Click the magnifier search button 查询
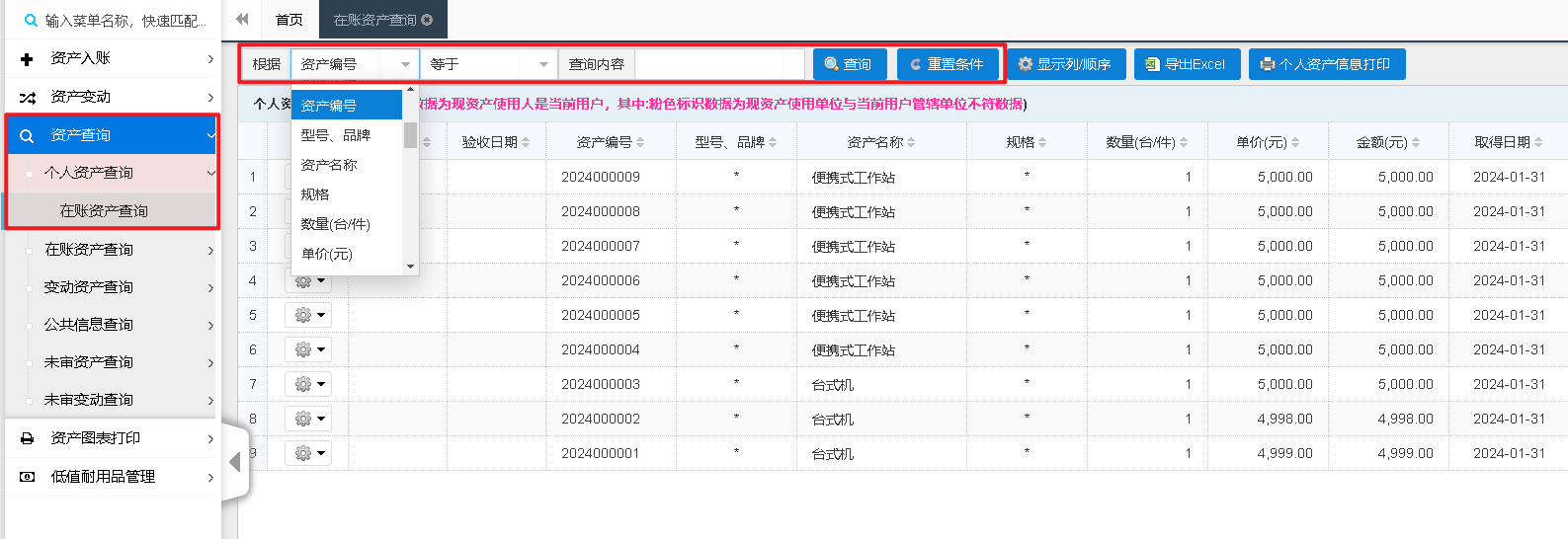 point(849,64)
